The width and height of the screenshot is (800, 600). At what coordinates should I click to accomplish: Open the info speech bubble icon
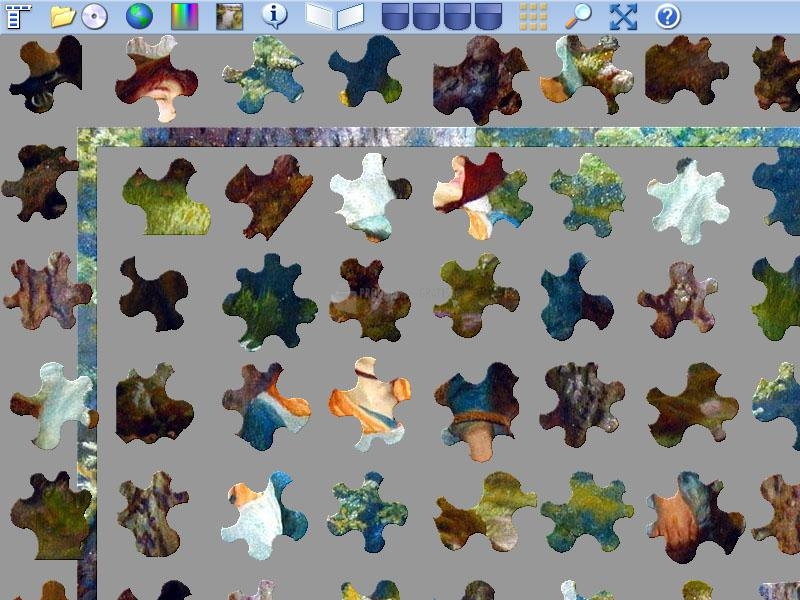point(274,16)
